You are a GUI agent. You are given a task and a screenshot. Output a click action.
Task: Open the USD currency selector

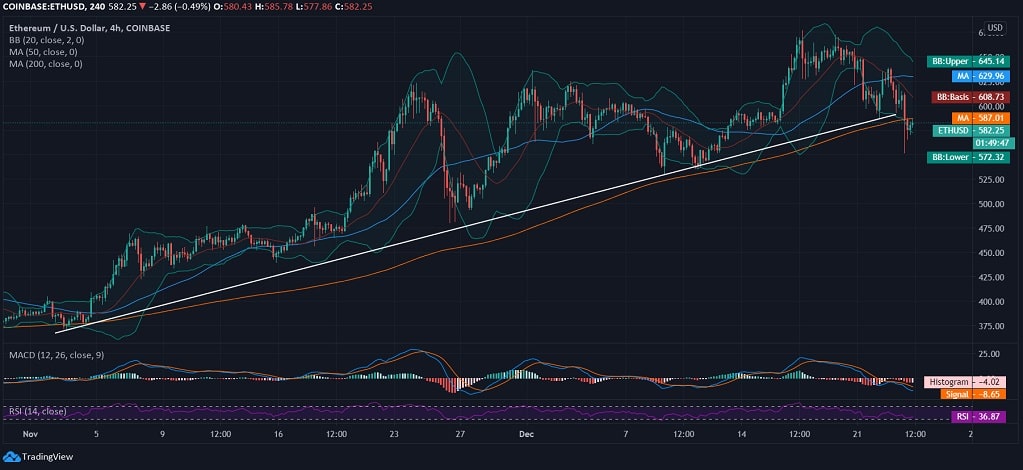pyautogui.click(x=994, y=28)
